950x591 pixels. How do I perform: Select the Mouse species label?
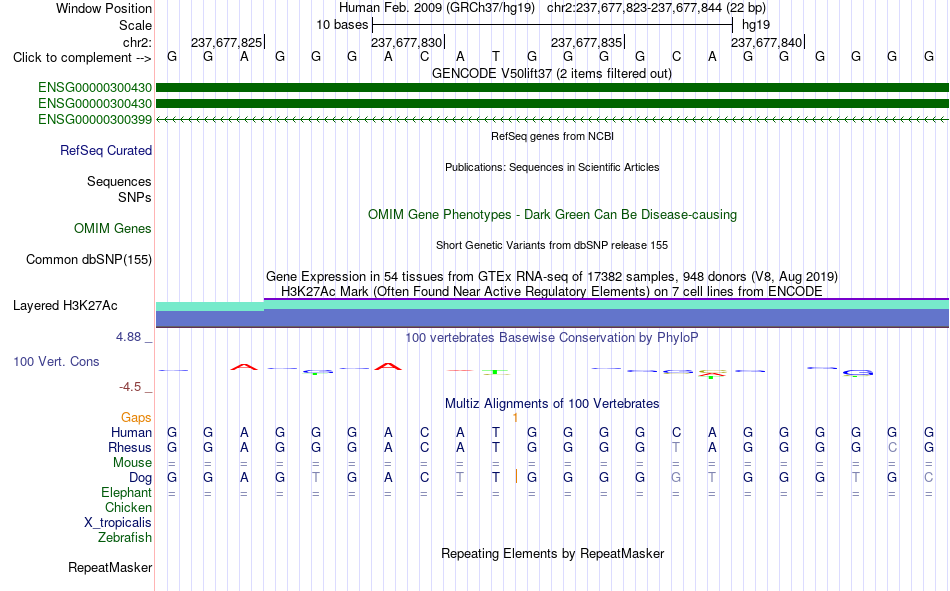pos(132,462)
